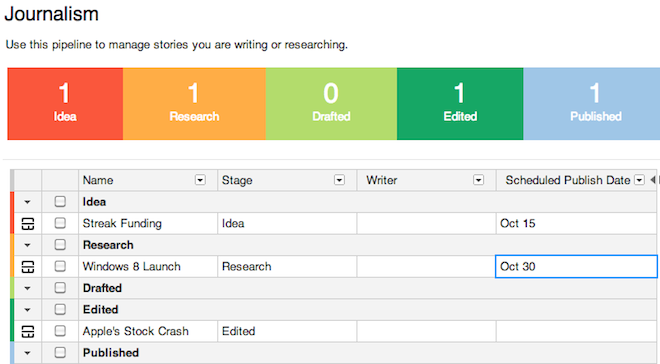Viewport: 660px width, 364px height.
Task: Open the Streak Funding box name
Action: [x=122, y=223]
